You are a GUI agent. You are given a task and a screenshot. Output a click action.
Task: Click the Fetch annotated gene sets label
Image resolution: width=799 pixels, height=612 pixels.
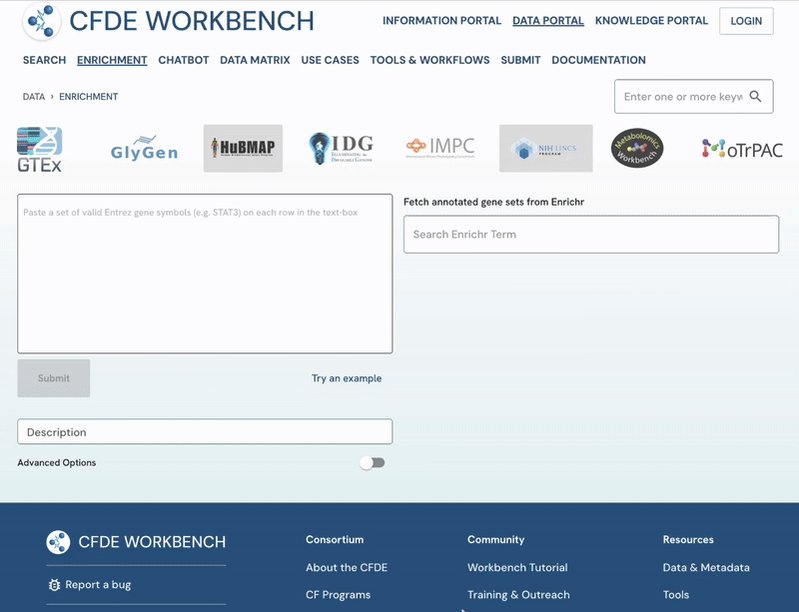click(494, 202)
